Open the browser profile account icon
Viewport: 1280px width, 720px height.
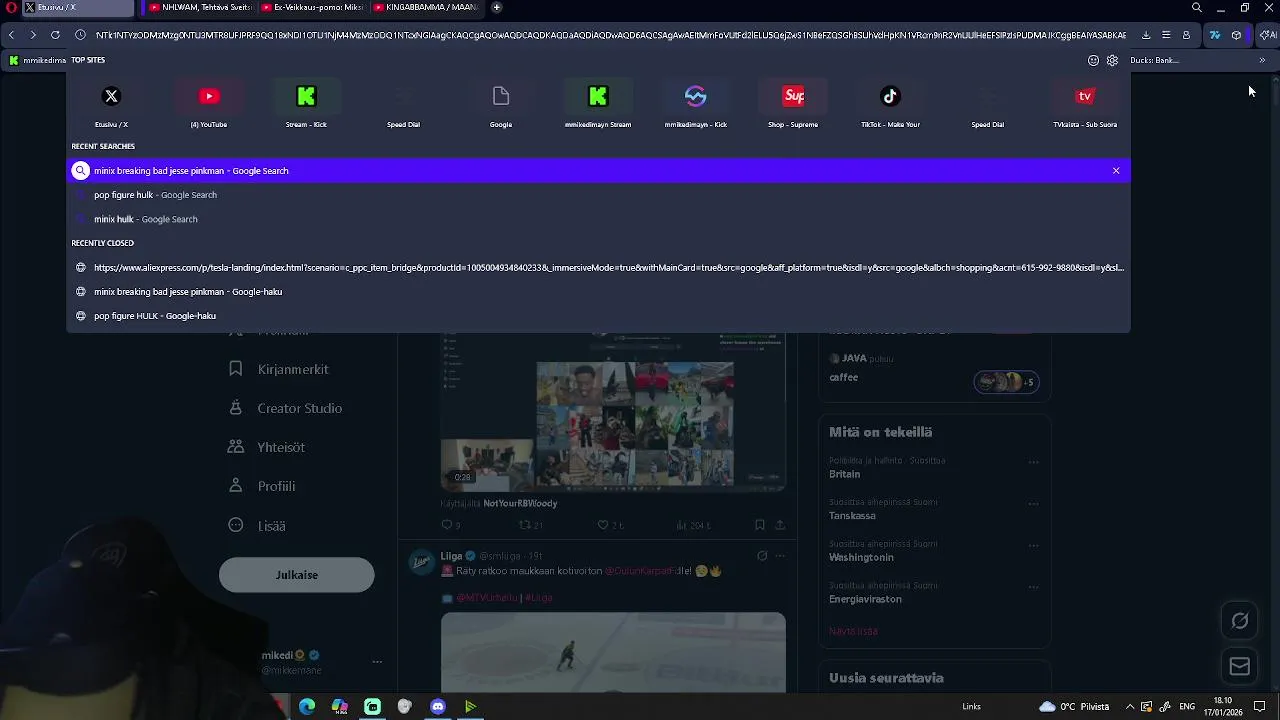pos(1186,35)
